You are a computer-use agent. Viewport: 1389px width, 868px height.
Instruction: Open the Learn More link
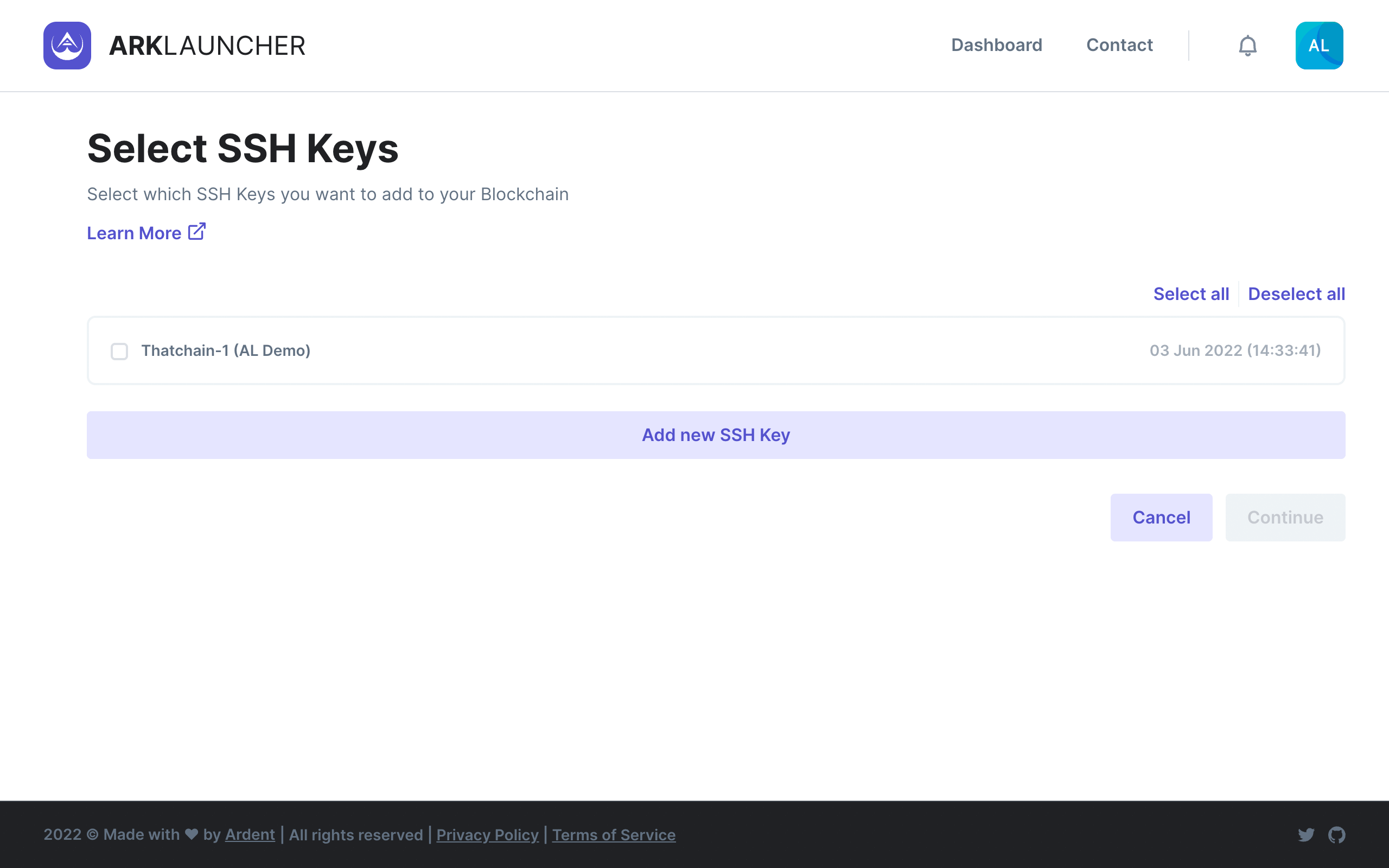pyautogui.click(x=133, y=233)
